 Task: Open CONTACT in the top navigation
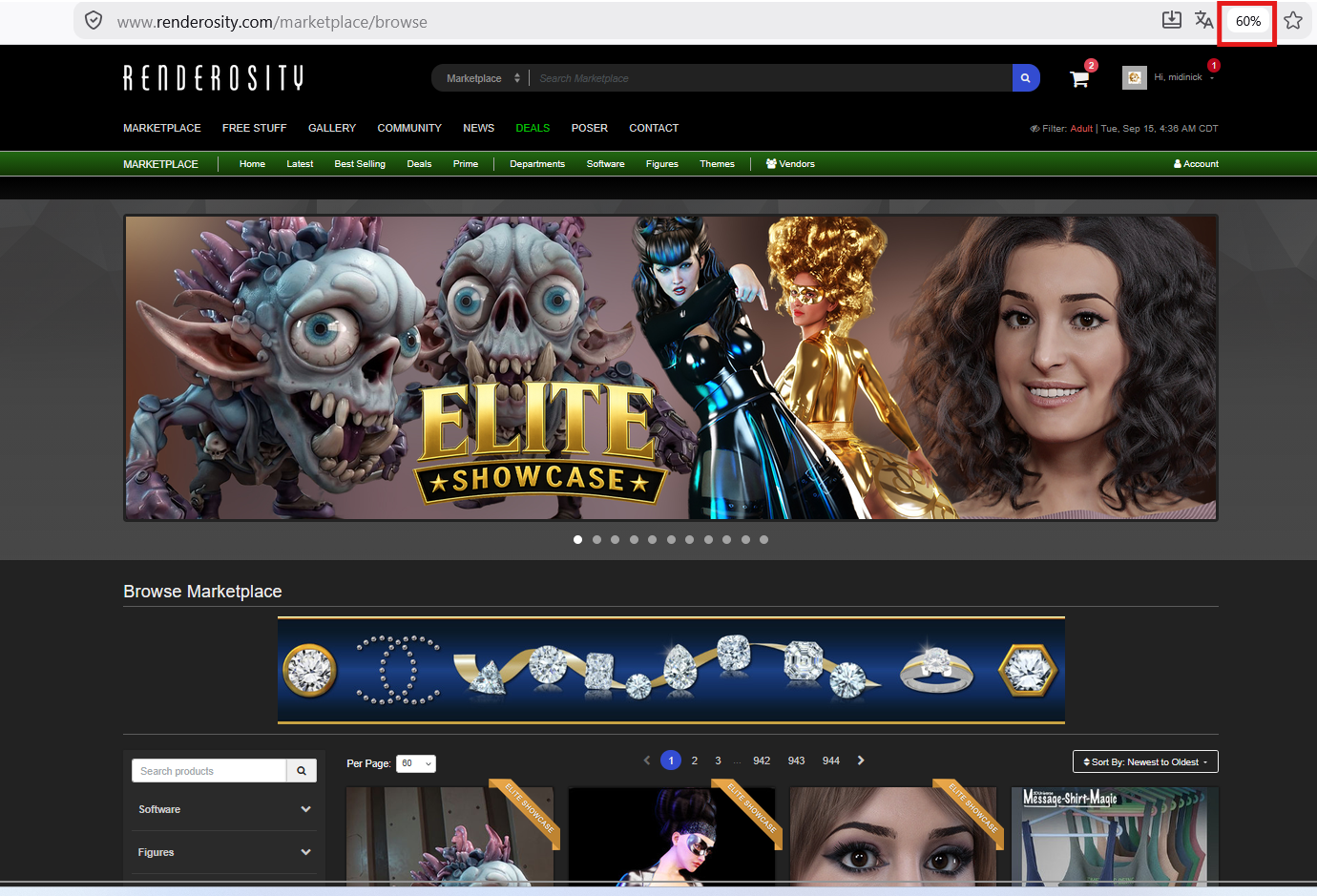(x=654, y=128)
